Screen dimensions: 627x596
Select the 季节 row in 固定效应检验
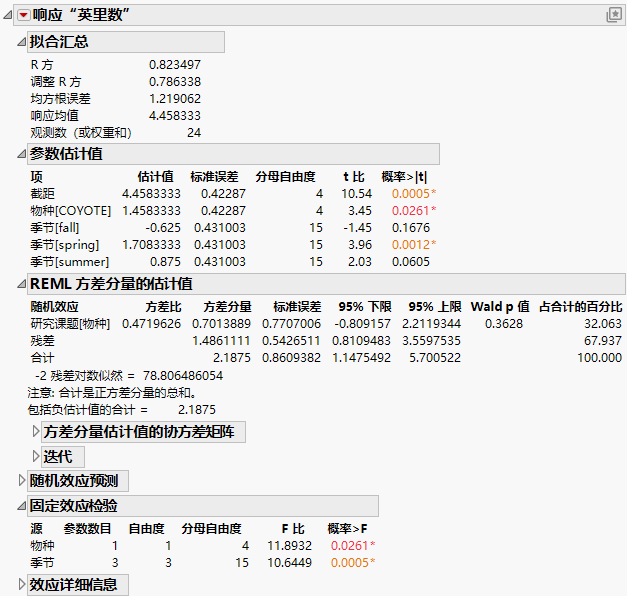203,563
